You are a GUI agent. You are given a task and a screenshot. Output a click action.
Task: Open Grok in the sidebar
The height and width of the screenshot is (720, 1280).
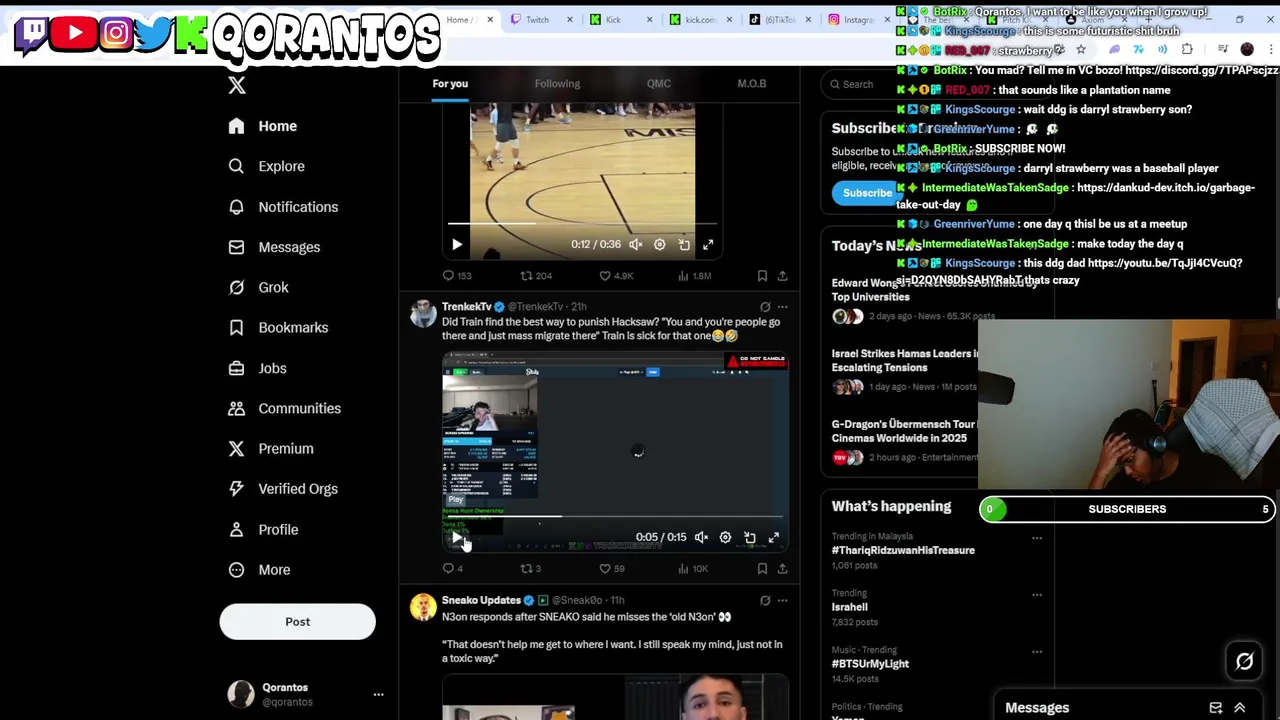(x=259, y=287)
